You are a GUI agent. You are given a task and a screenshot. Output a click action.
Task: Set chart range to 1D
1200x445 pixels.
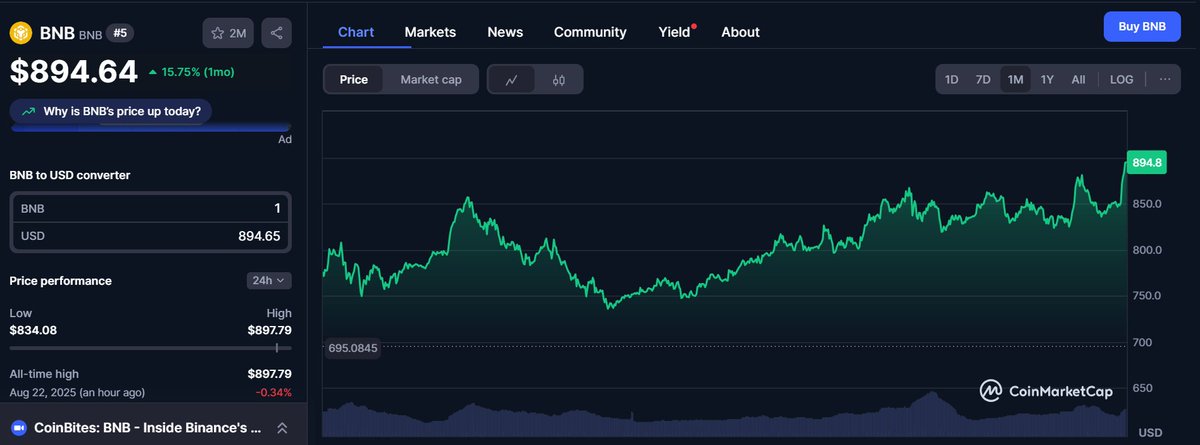pos(952,79)
